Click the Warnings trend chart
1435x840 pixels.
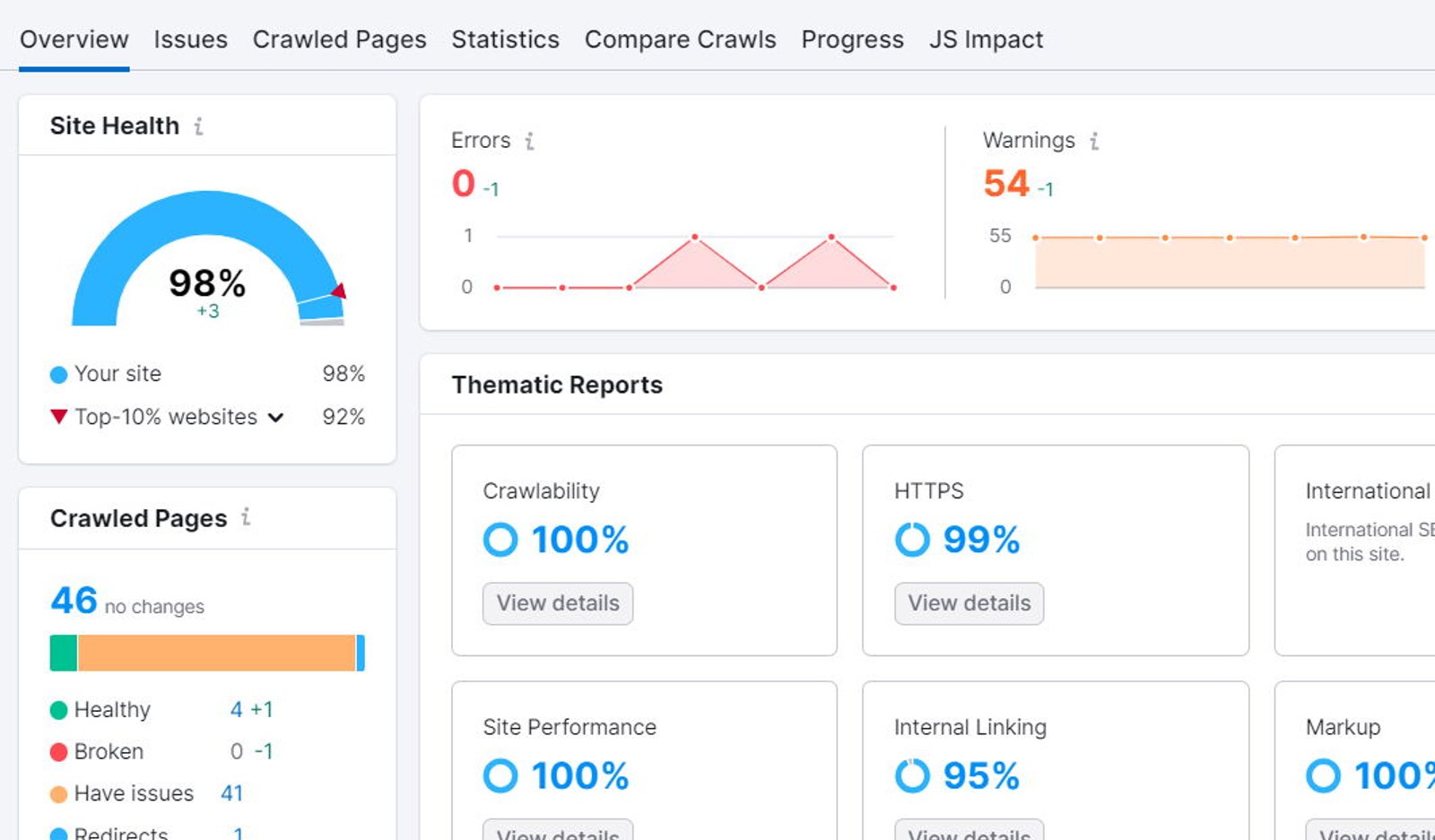[1231, 262]
